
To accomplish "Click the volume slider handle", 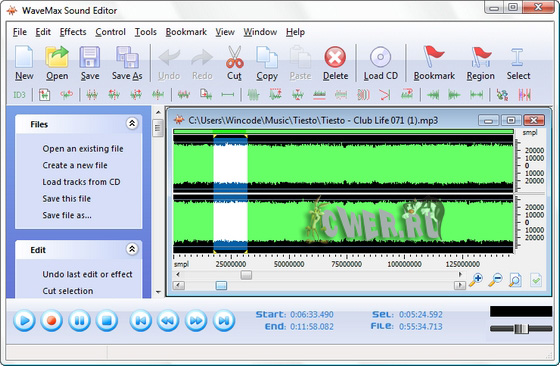I will pos(521,329).
